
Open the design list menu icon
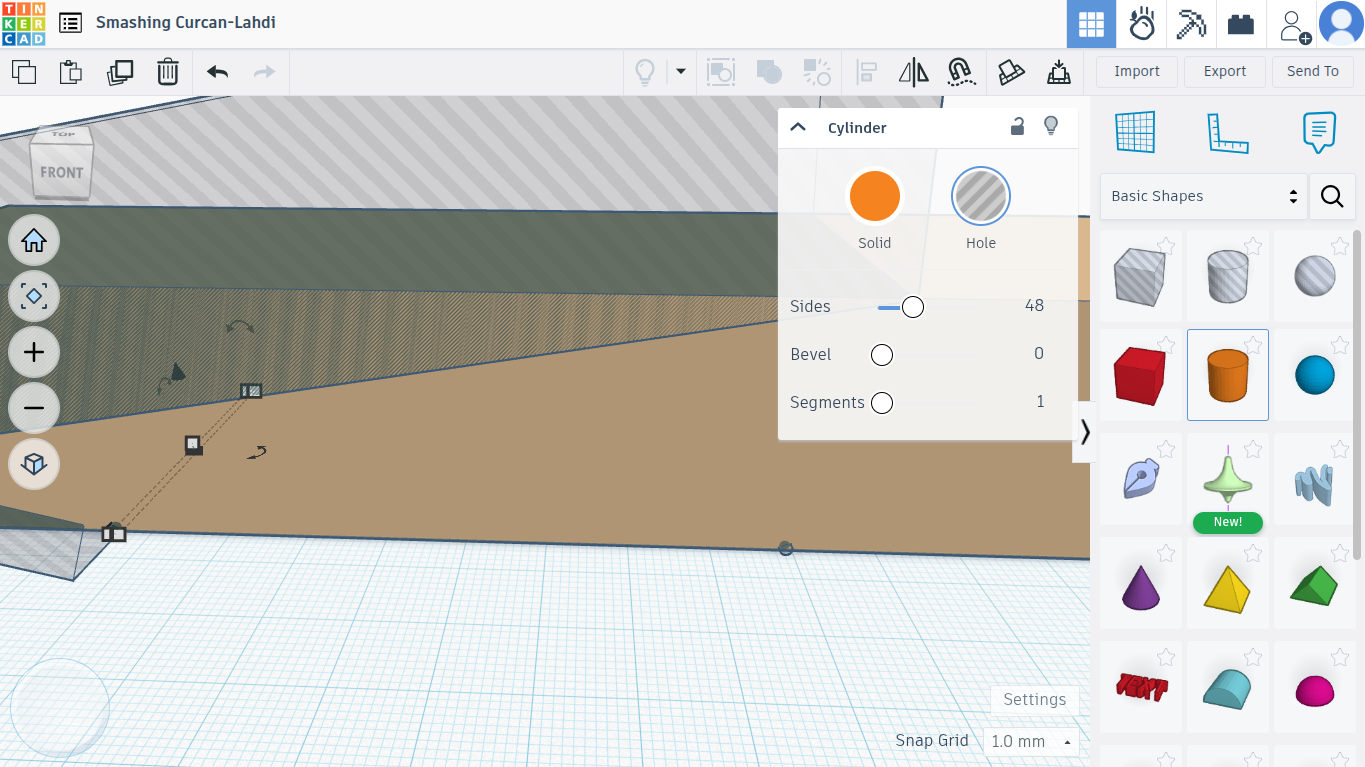[70, 22]
